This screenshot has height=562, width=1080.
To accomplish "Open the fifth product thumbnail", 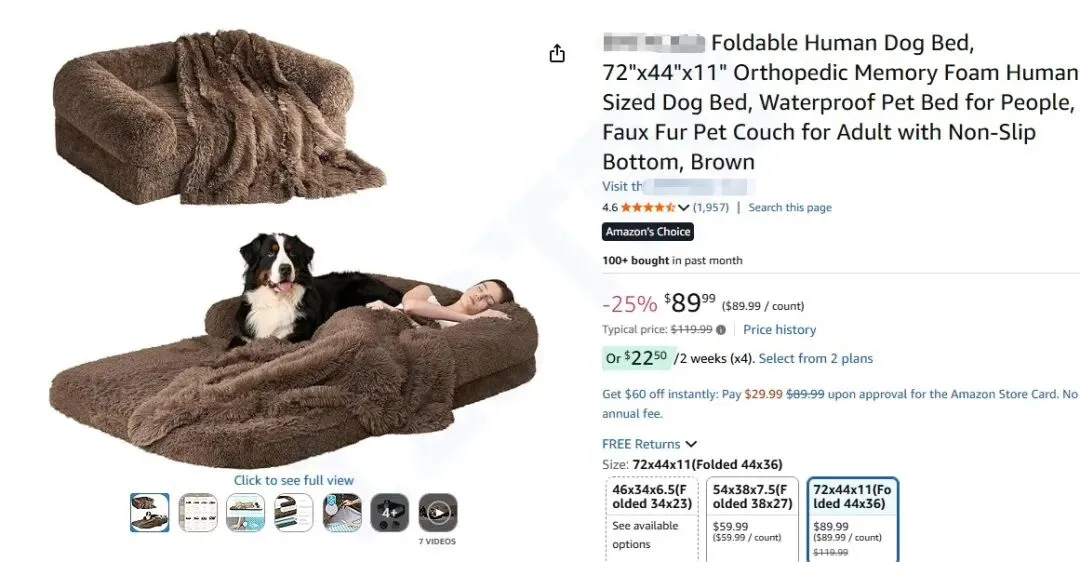I will [x=342, y=512].
